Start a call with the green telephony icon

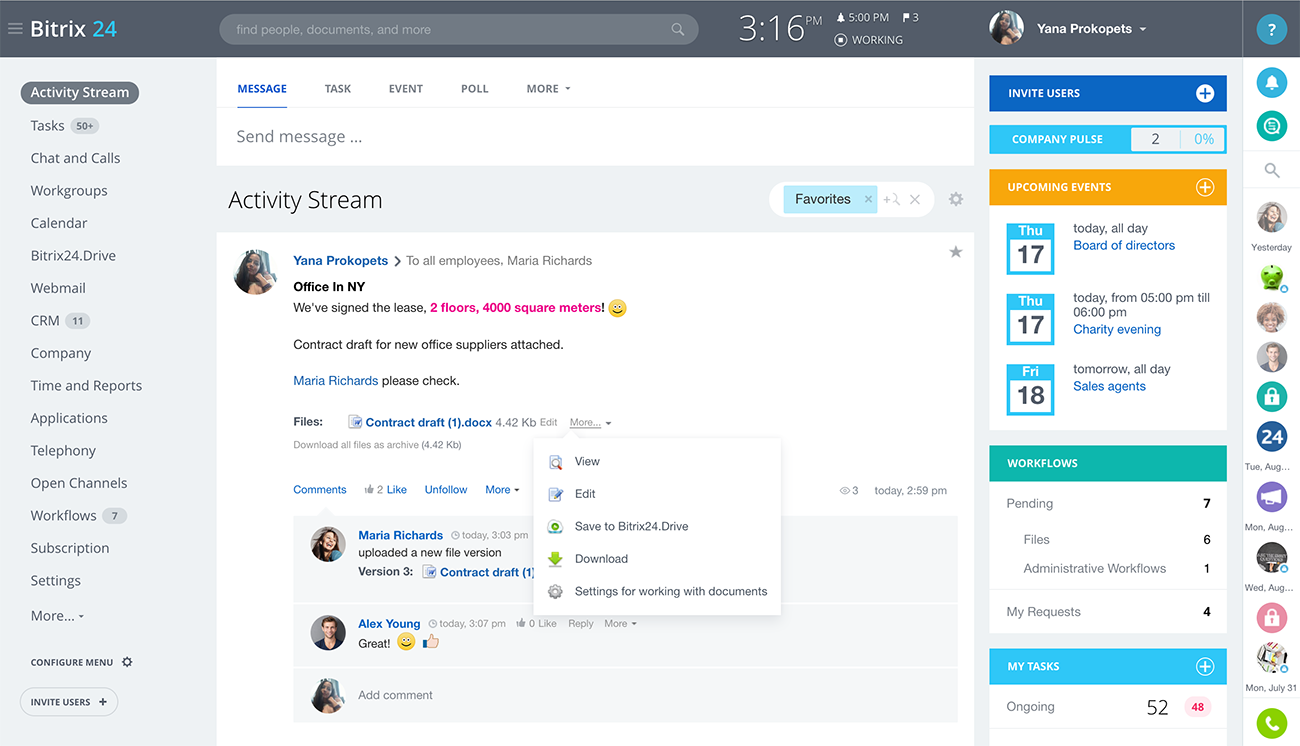[1271, 722]
